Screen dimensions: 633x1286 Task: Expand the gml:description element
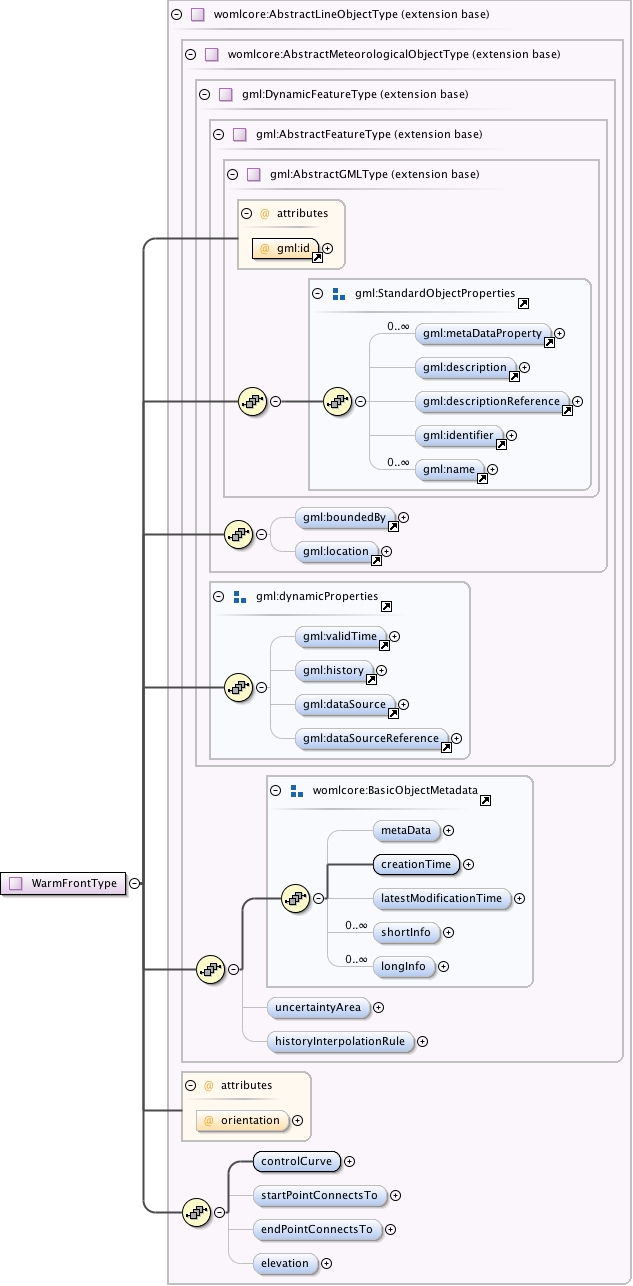click(524, 367)
